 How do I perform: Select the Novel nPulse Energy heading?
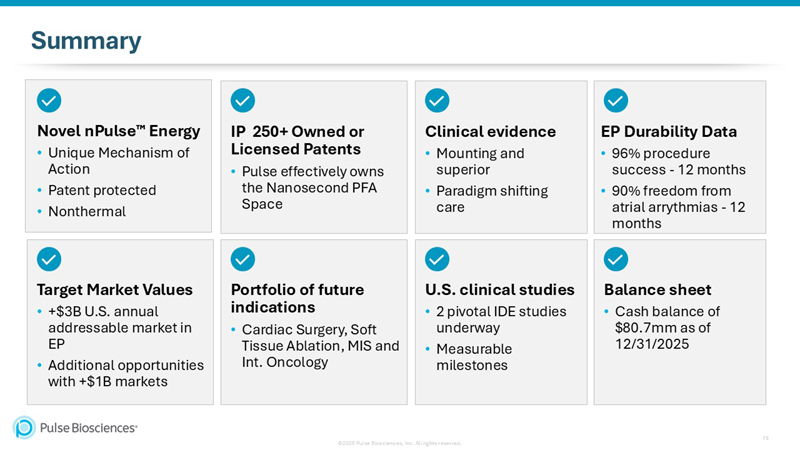(118, 131)
